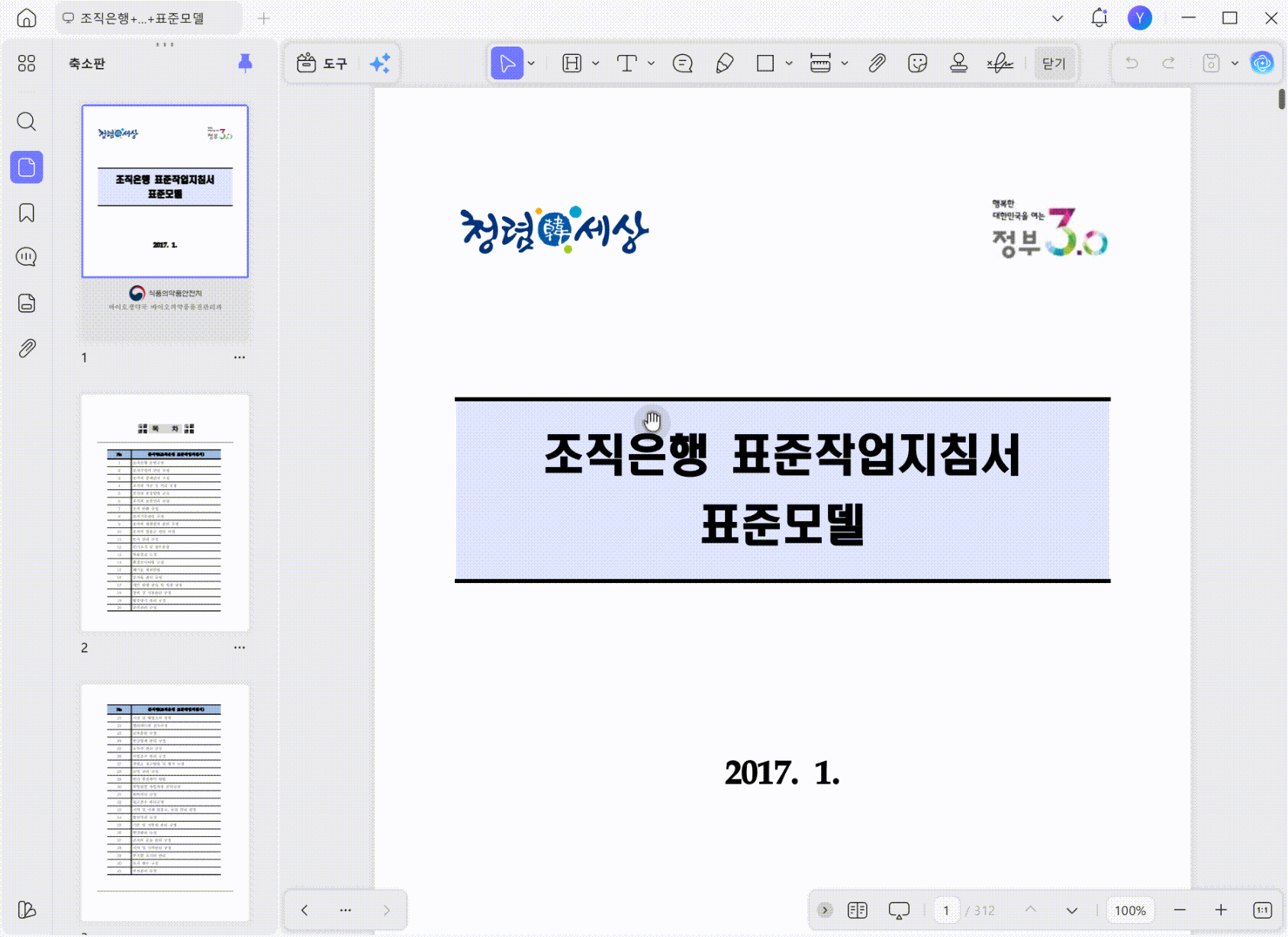Save the document
The image size is (1288, 937).
[x=1211, y=63]
